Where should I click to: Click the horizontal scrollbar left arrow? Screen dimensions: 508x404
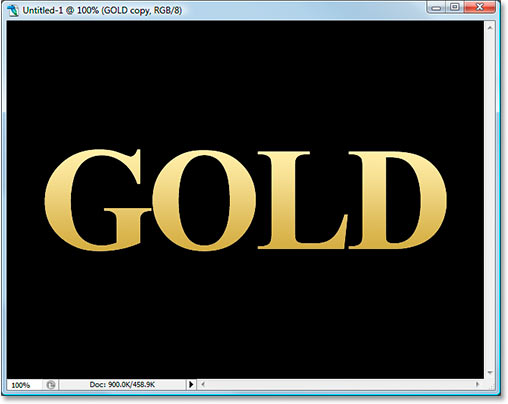coord(203,385)
